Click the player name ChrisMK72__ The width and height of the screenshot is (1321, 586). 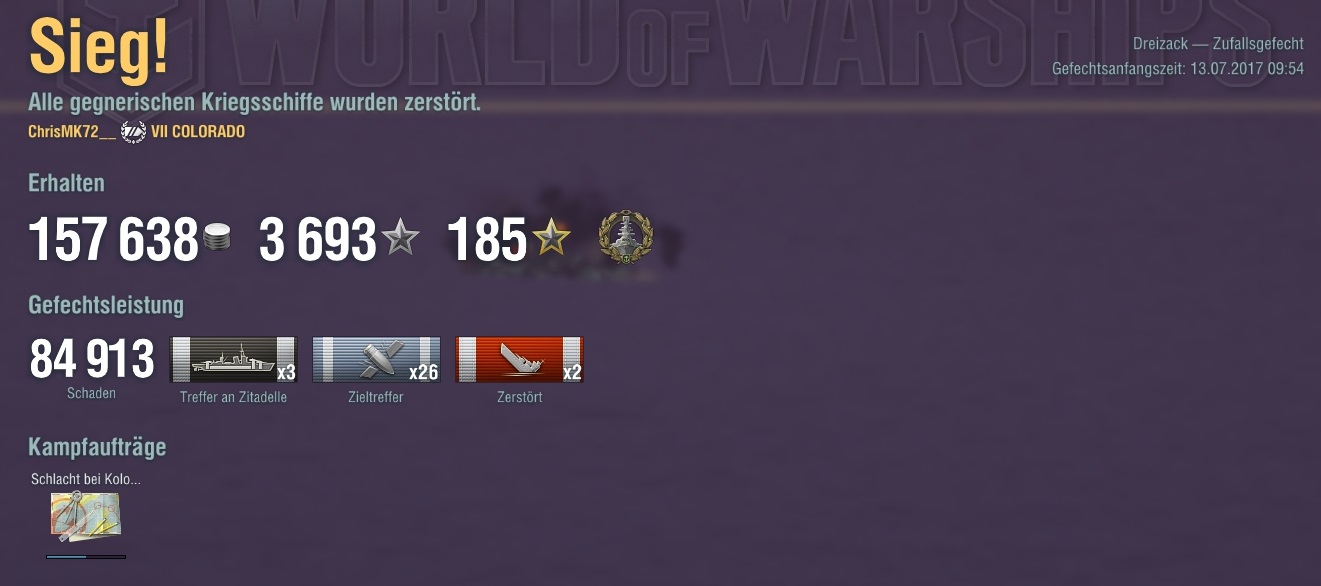[72, 132]
